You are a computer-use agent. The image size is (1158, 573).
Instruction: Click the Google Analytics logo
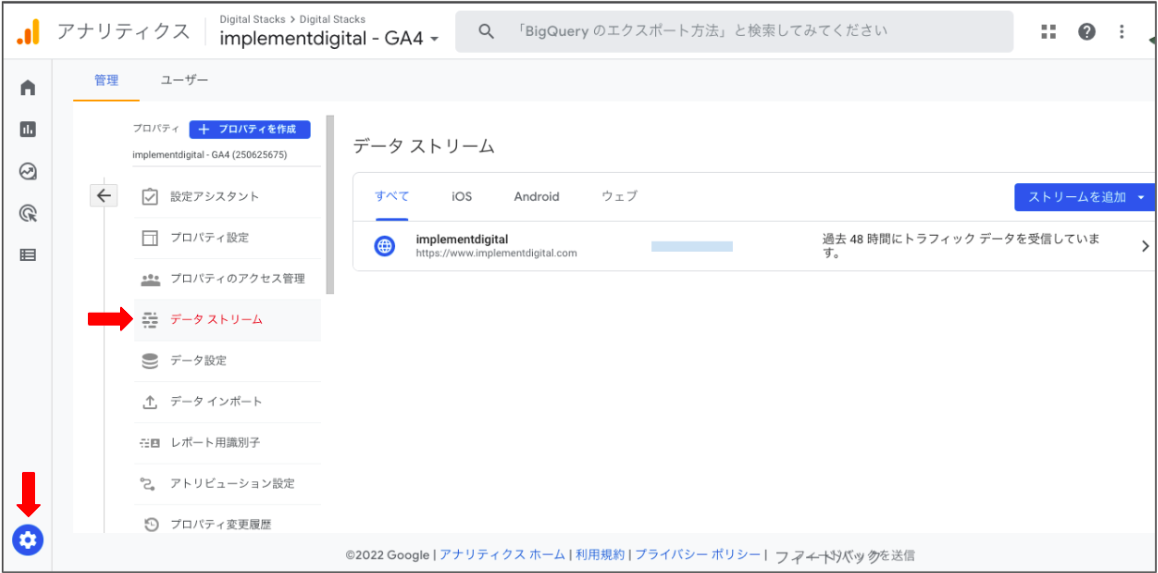tap(30, 32)
